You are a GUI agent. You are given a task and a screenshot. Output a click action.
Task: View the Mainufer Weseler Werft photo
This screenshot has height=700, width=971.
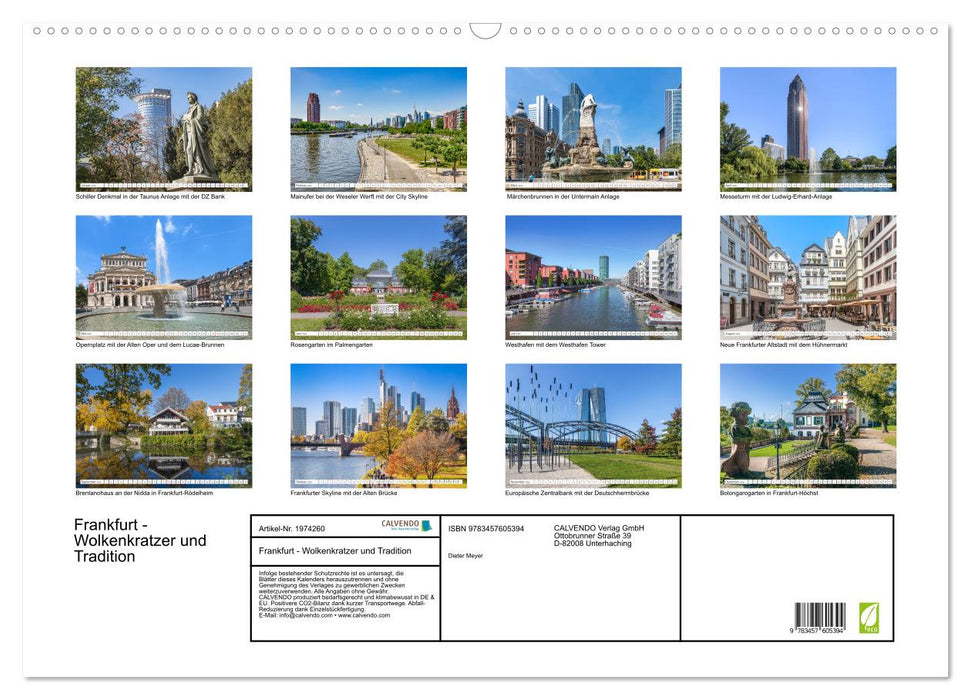(x=378, y=128)
